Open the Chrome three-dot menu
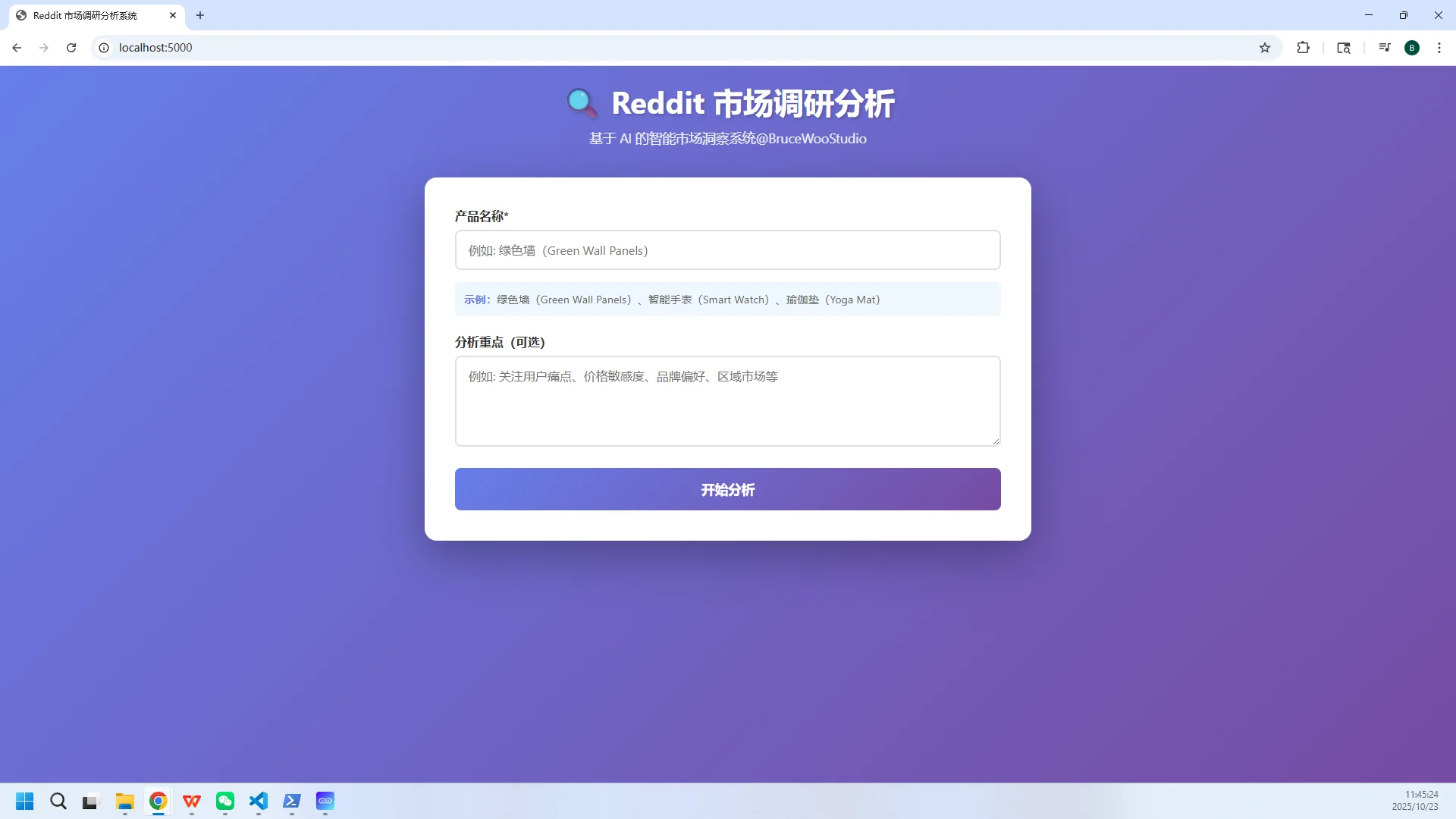The height and width of the screenshot is (819, 1456). [1439, 47]
